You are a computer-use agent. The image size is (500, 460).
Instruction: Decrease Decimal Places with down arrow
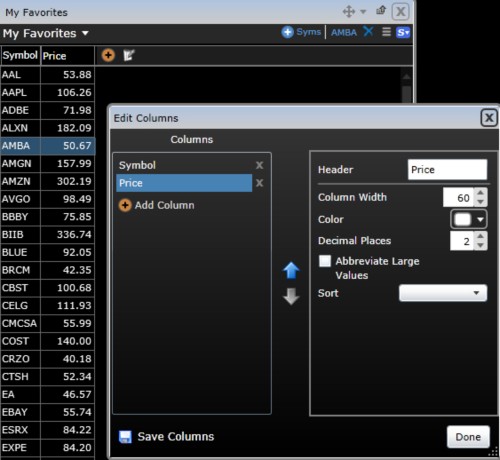tap(480, 245)
